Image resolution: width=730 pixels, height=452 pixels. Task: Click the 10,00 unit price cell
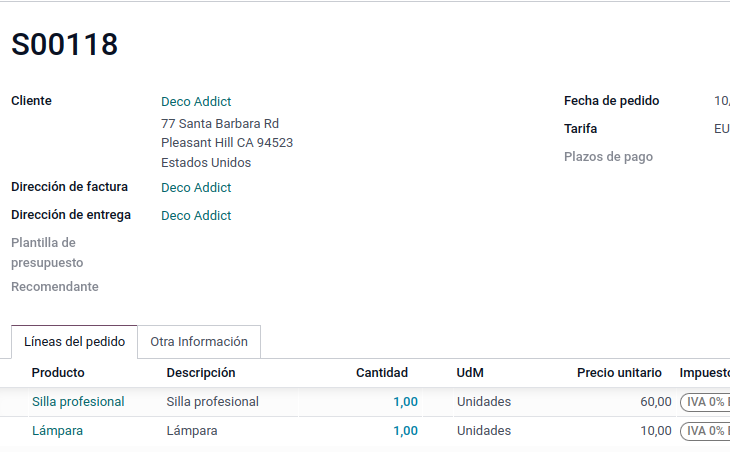coord(655,430)
